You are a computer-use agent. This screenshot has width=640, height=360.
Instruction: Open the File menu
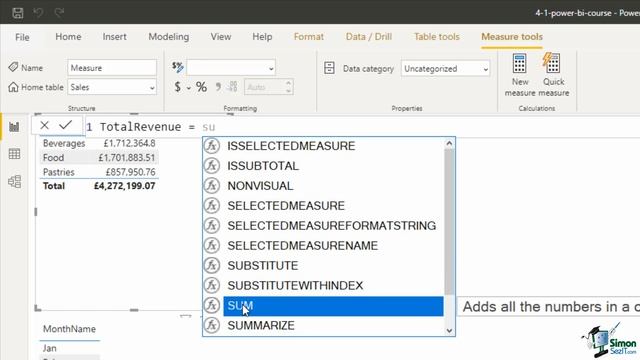[x=22, y=37]
